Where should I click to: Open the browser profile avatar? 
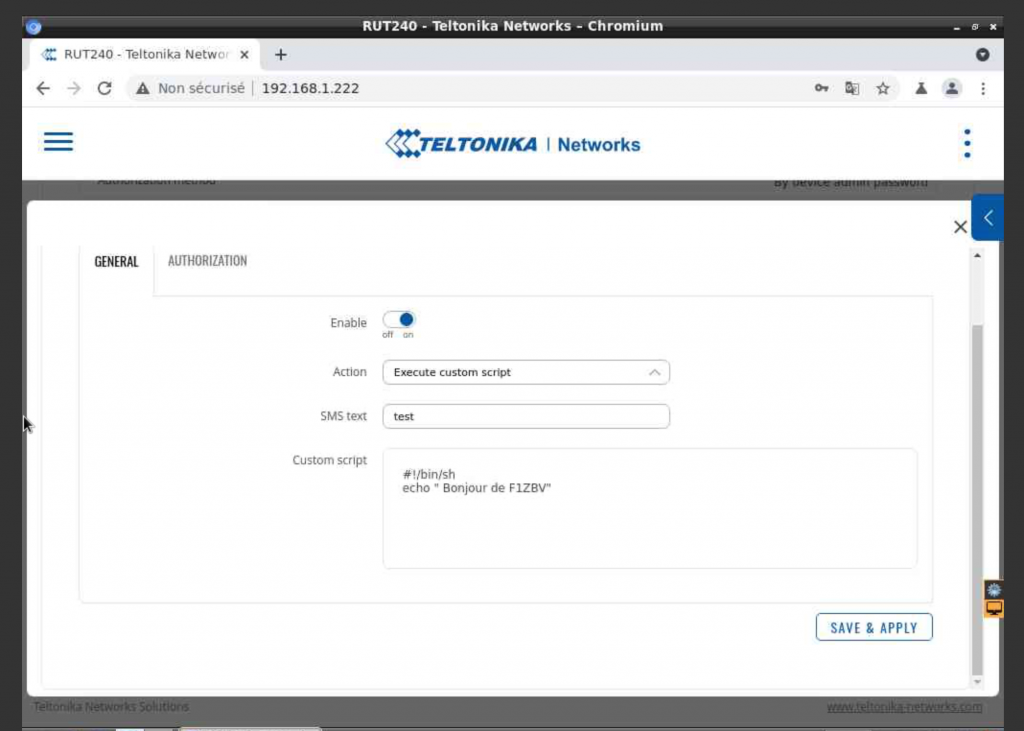point(952,88)
